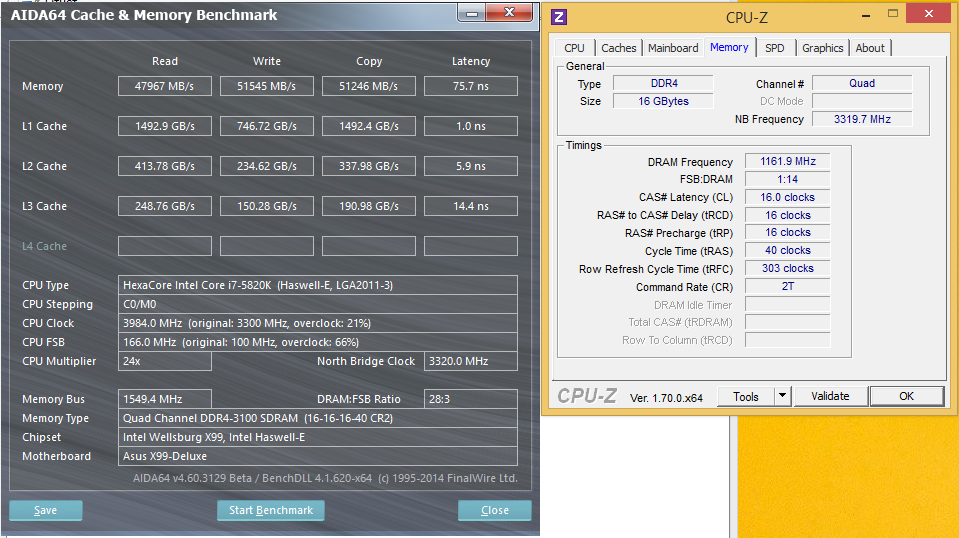Click L2 Cache Latency value 5.9 ns

471,166
